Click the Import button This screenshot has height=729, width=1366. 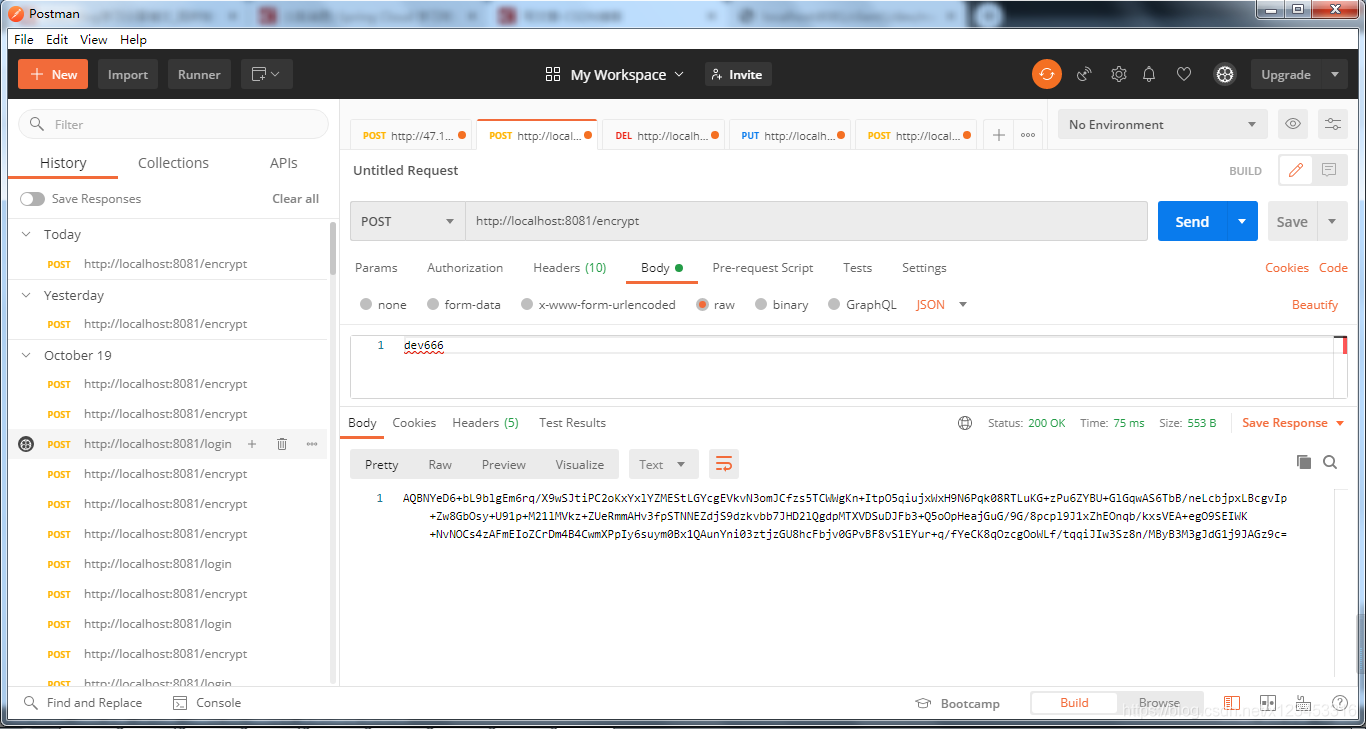click(x=128, y=74)
